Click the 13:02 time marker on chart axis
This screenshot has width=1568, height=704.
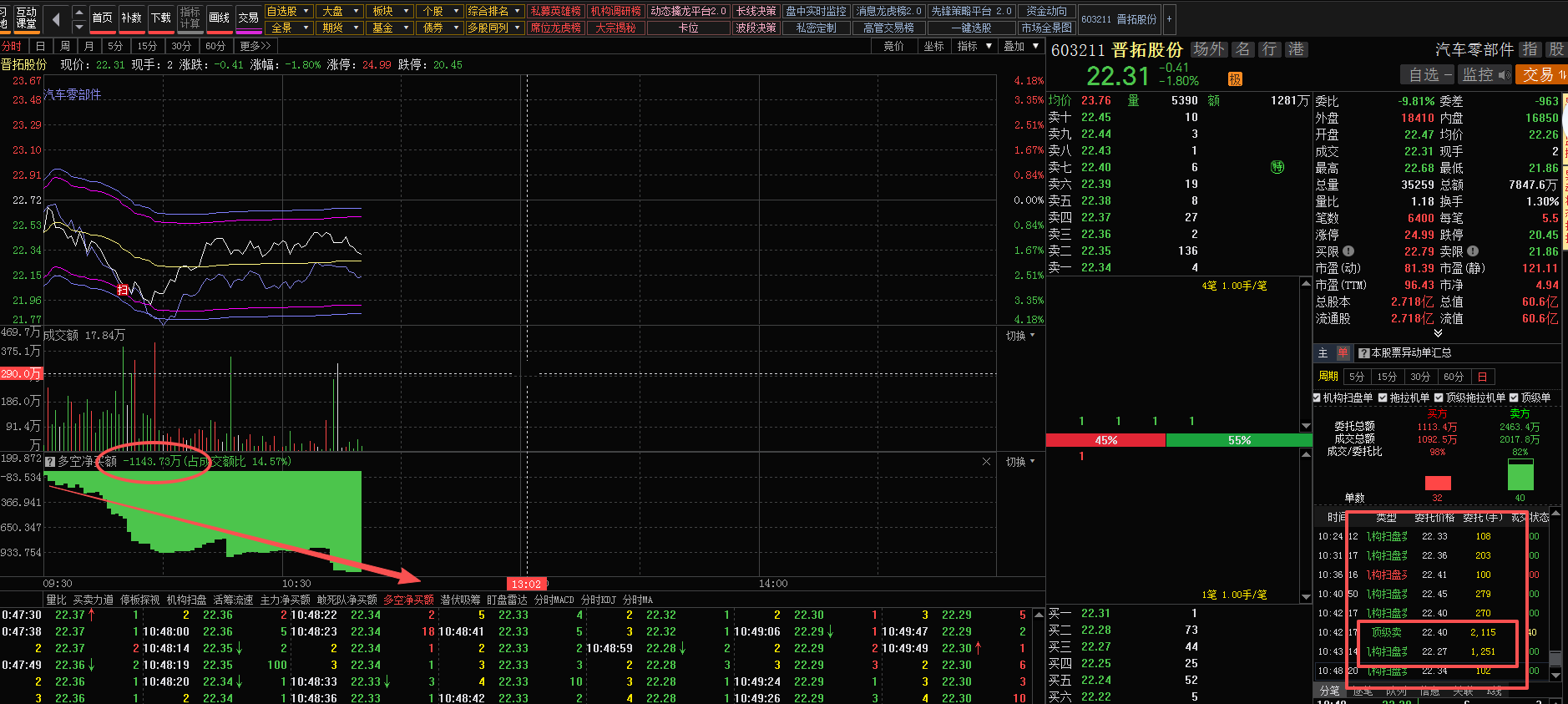[526, 584]
